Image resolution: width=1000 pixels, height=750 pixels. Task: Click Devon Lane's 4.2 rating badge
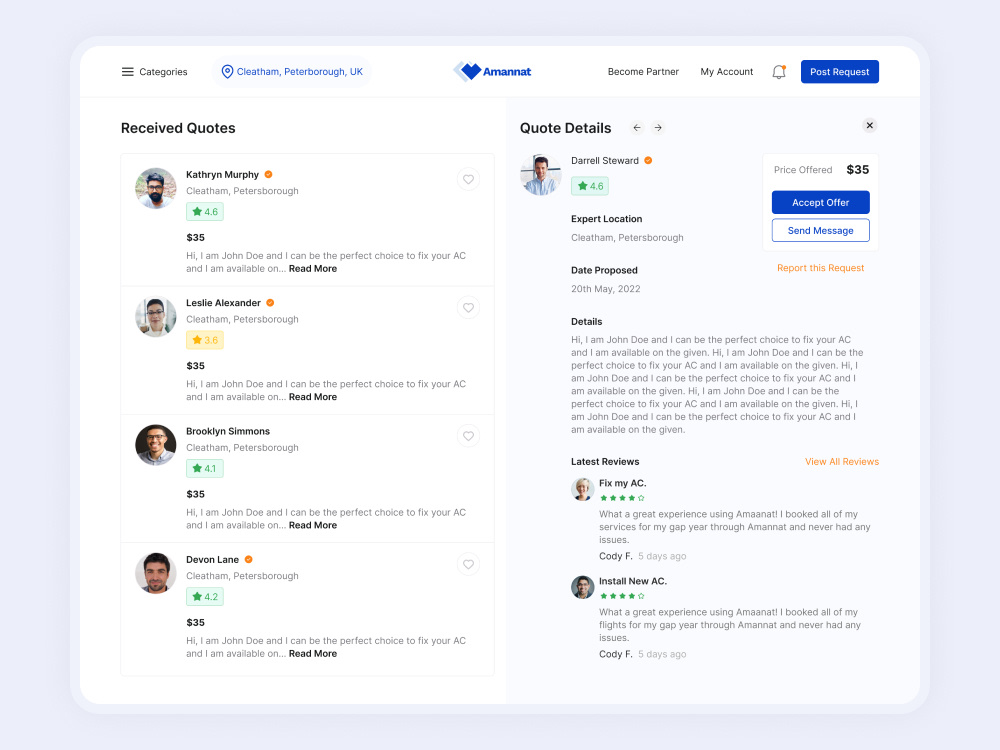[205, 596]
